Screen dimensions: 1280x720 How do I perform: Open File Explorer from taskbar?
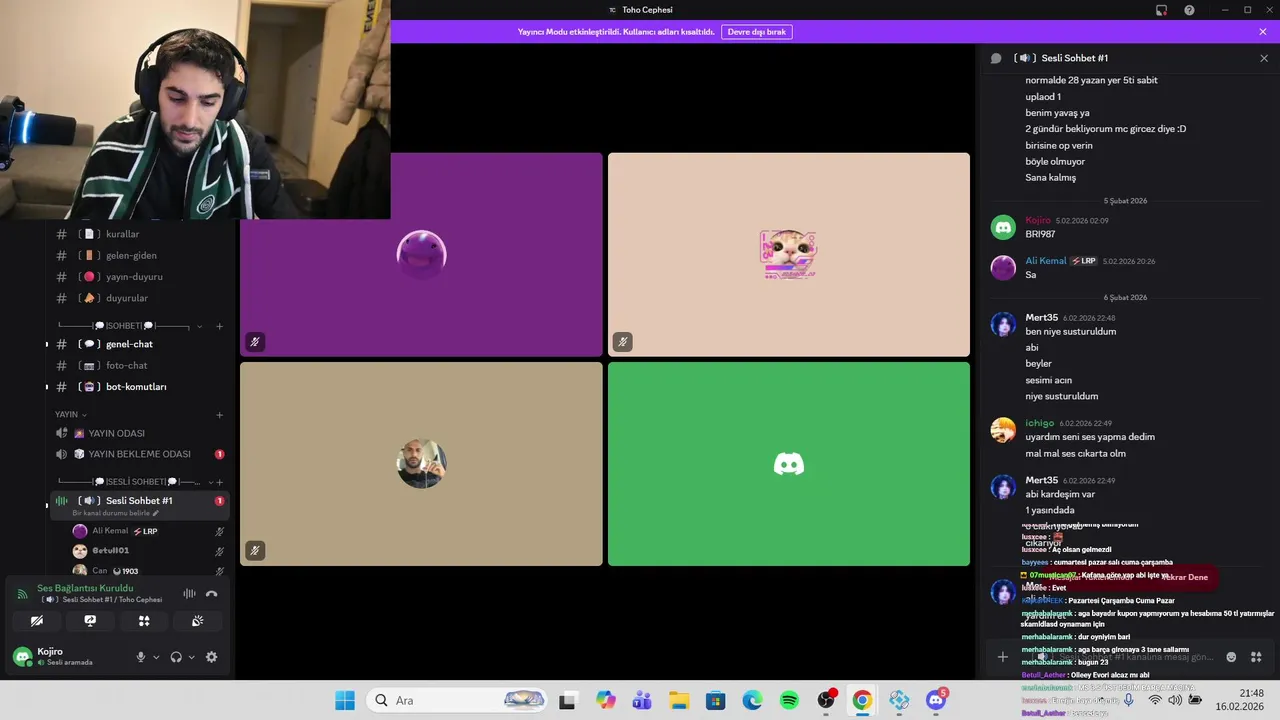(679, 700)
